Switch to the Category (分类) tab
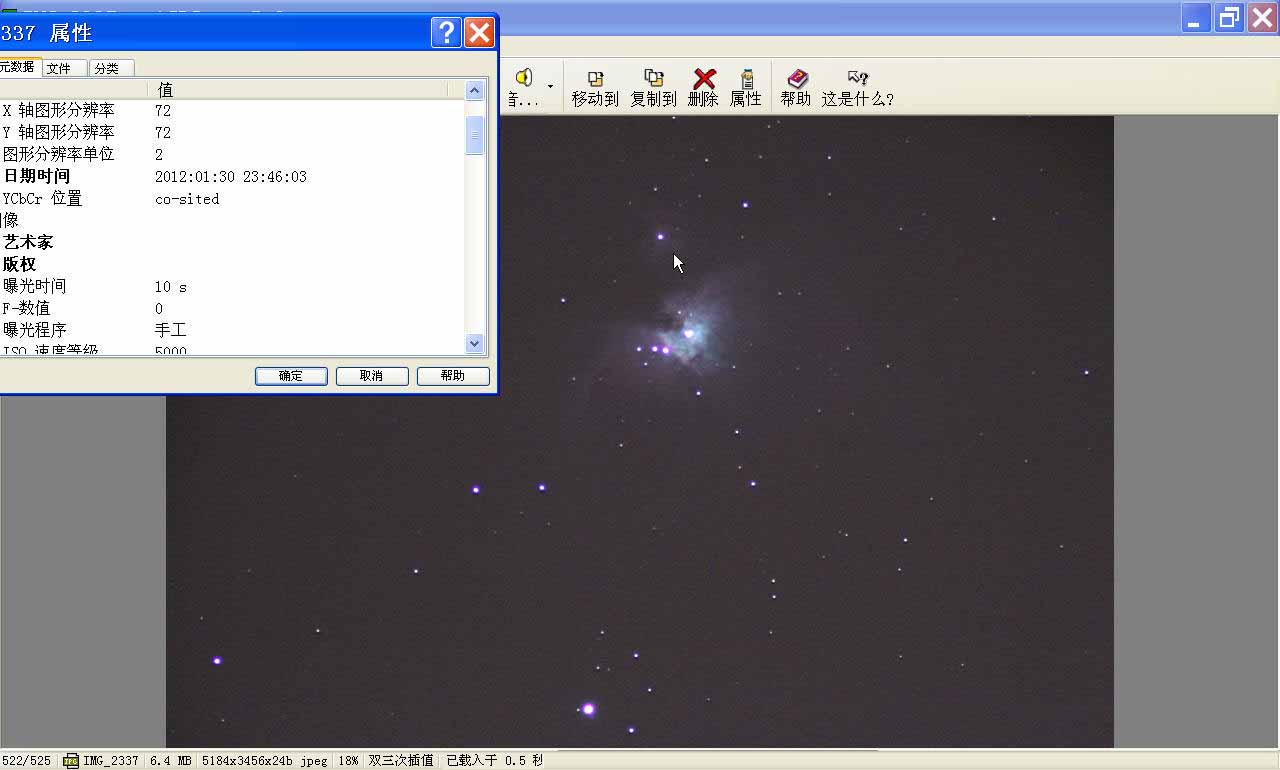1280x770 pixels. pos(107,68)
